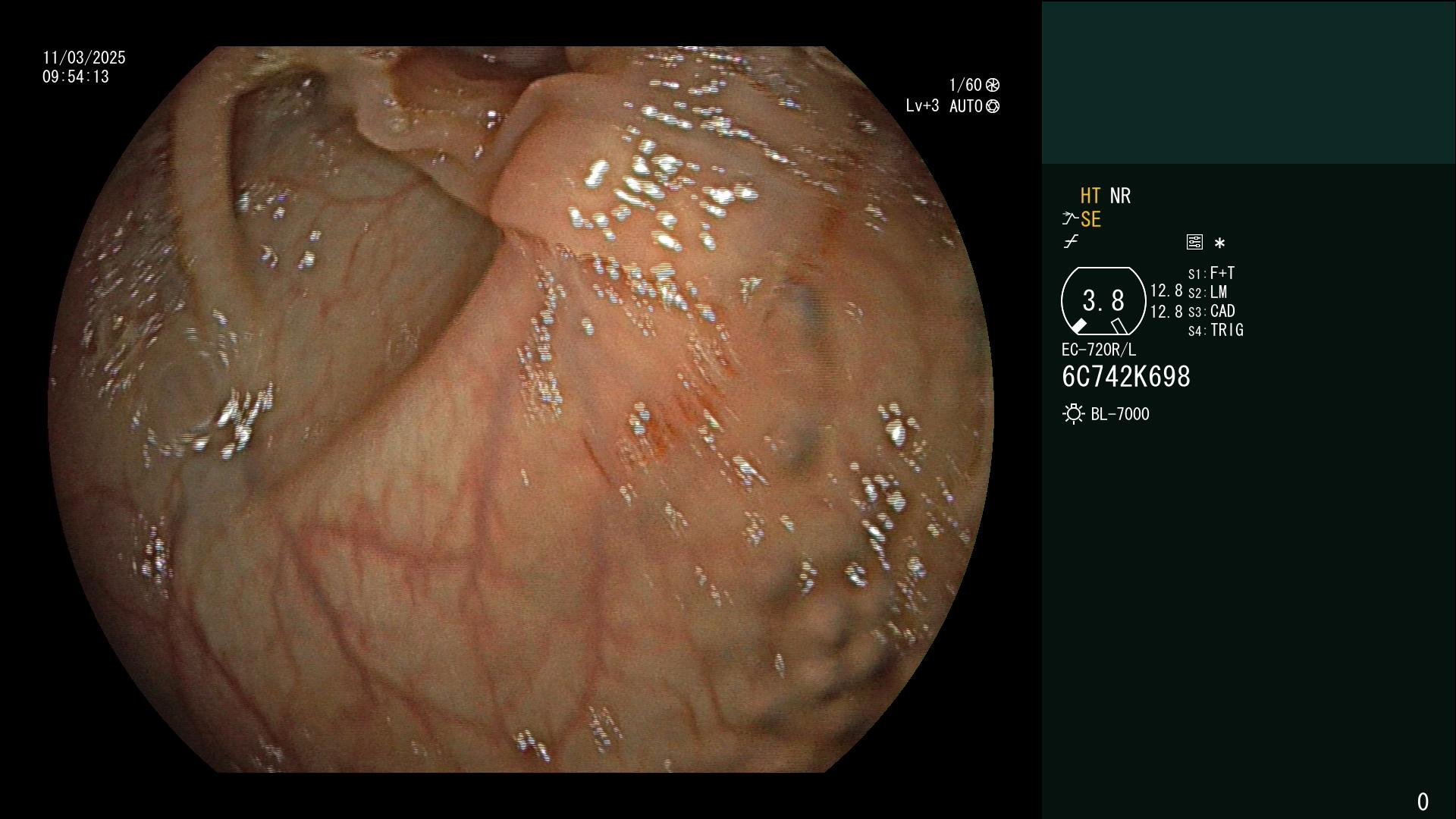The height and width of the screenshot is (819, 1456).
Task: Select the HT indicator
Action: tap(1090, 196)
